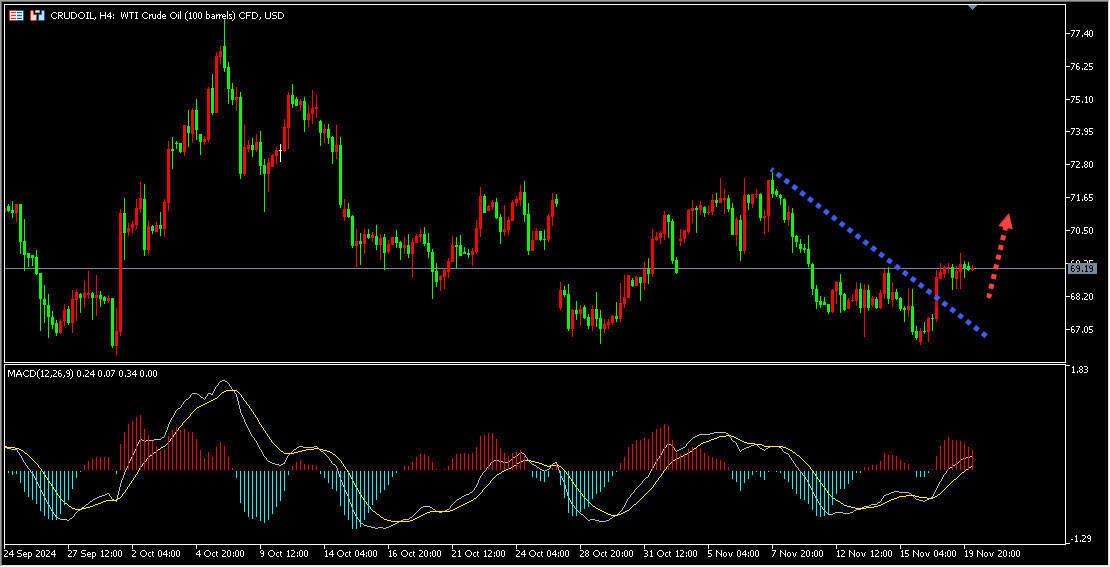
Task: Click the 24 Sep 2024 date label
Action: pos(30,552)
